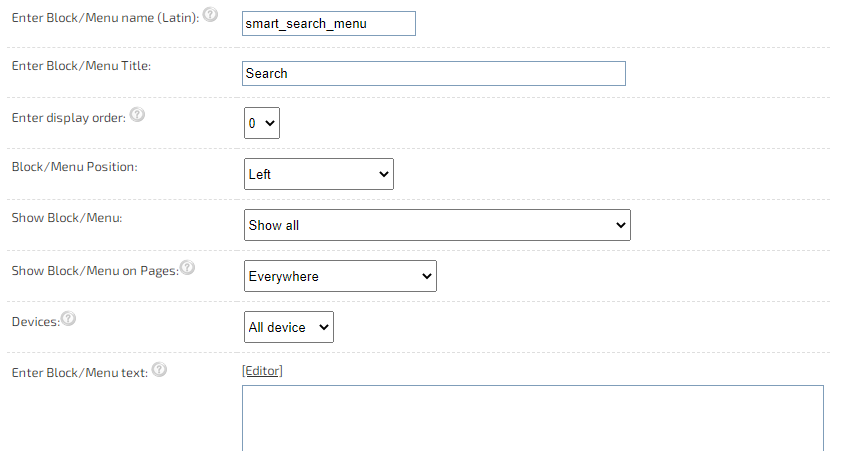The width and height of the screenshot is (845, 451).
Task: Click inside the Block/Menu text area
Action: click(x=533, y=418)
